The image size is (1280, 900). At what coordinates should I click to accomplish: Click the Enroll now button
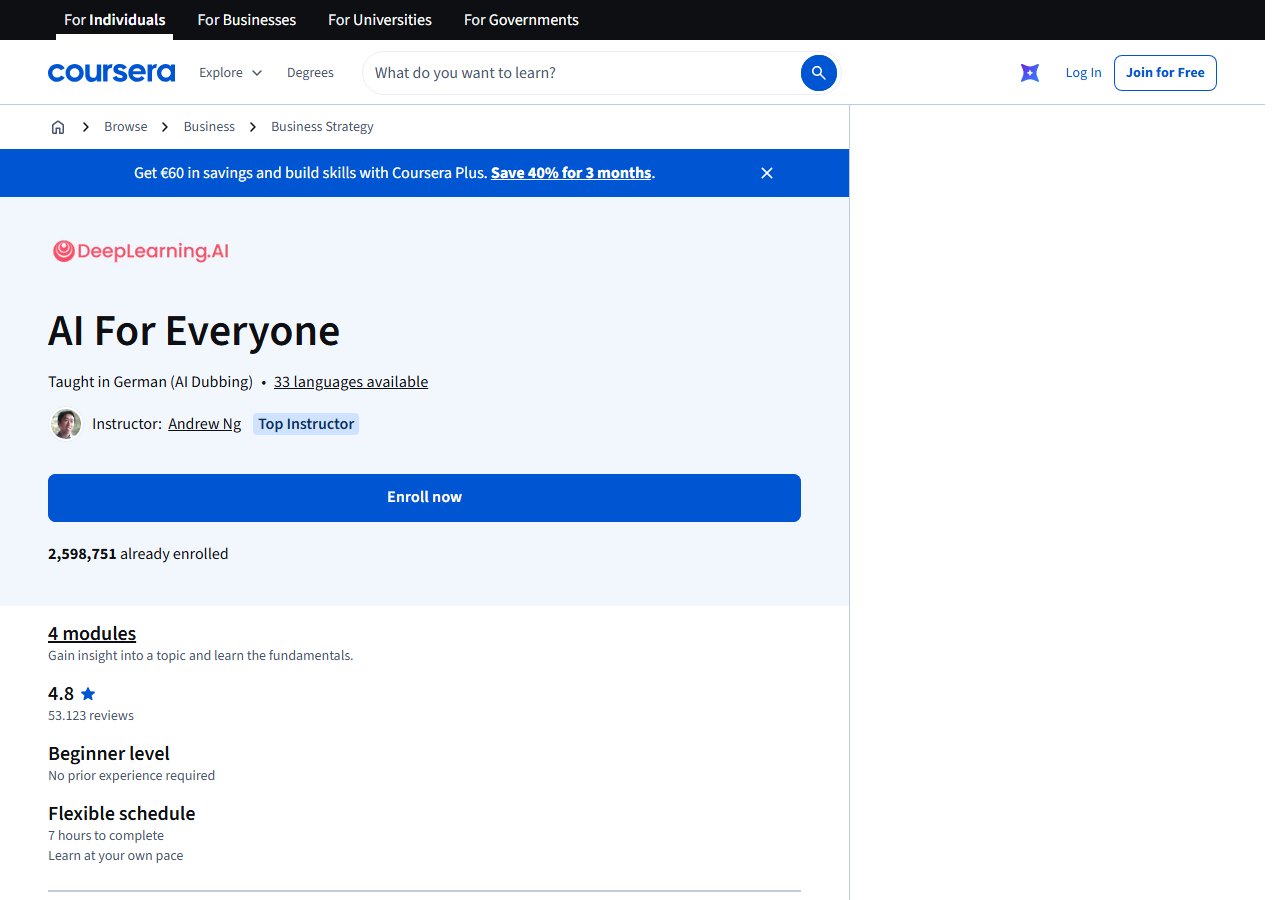click(x=424, y=498)
